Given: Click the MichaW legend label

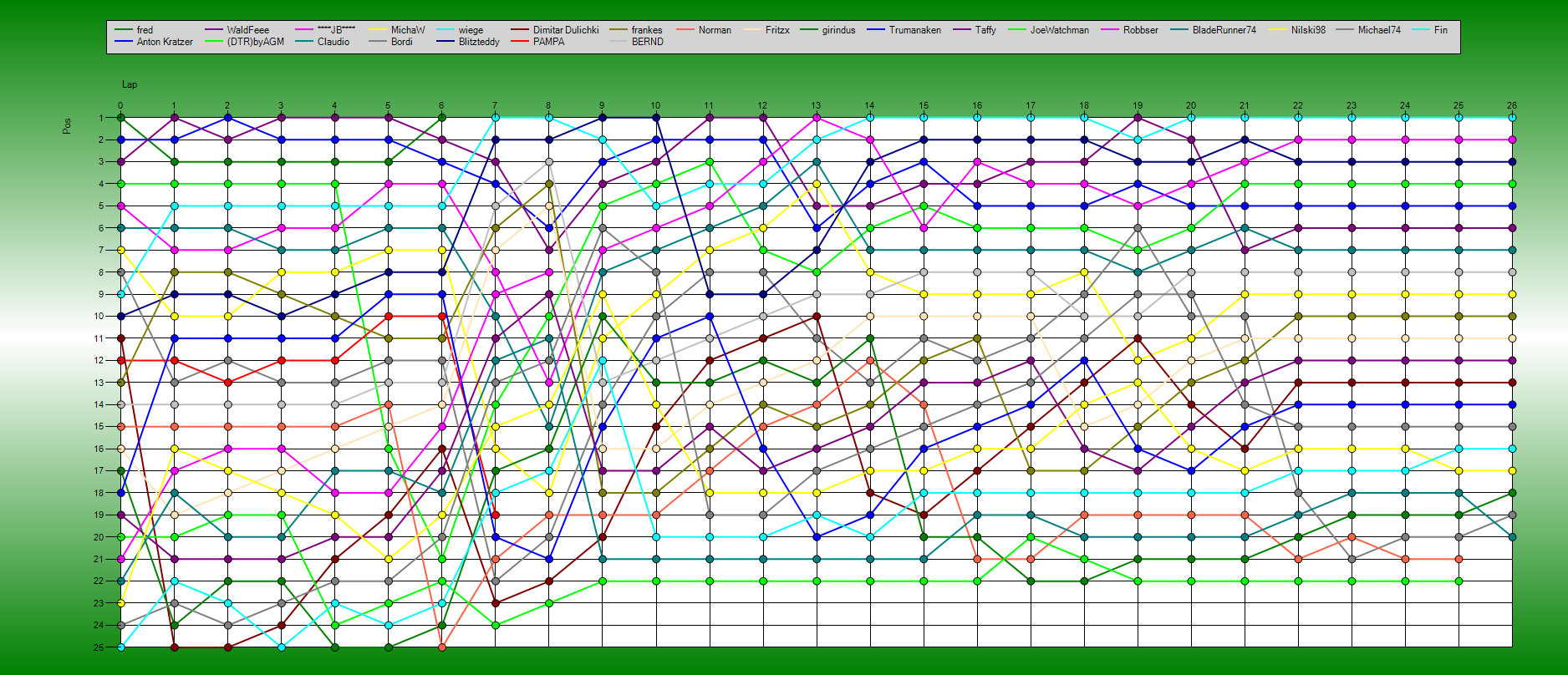Looking at the screenshot, I should pyautogui.click(x=407, y=30).
